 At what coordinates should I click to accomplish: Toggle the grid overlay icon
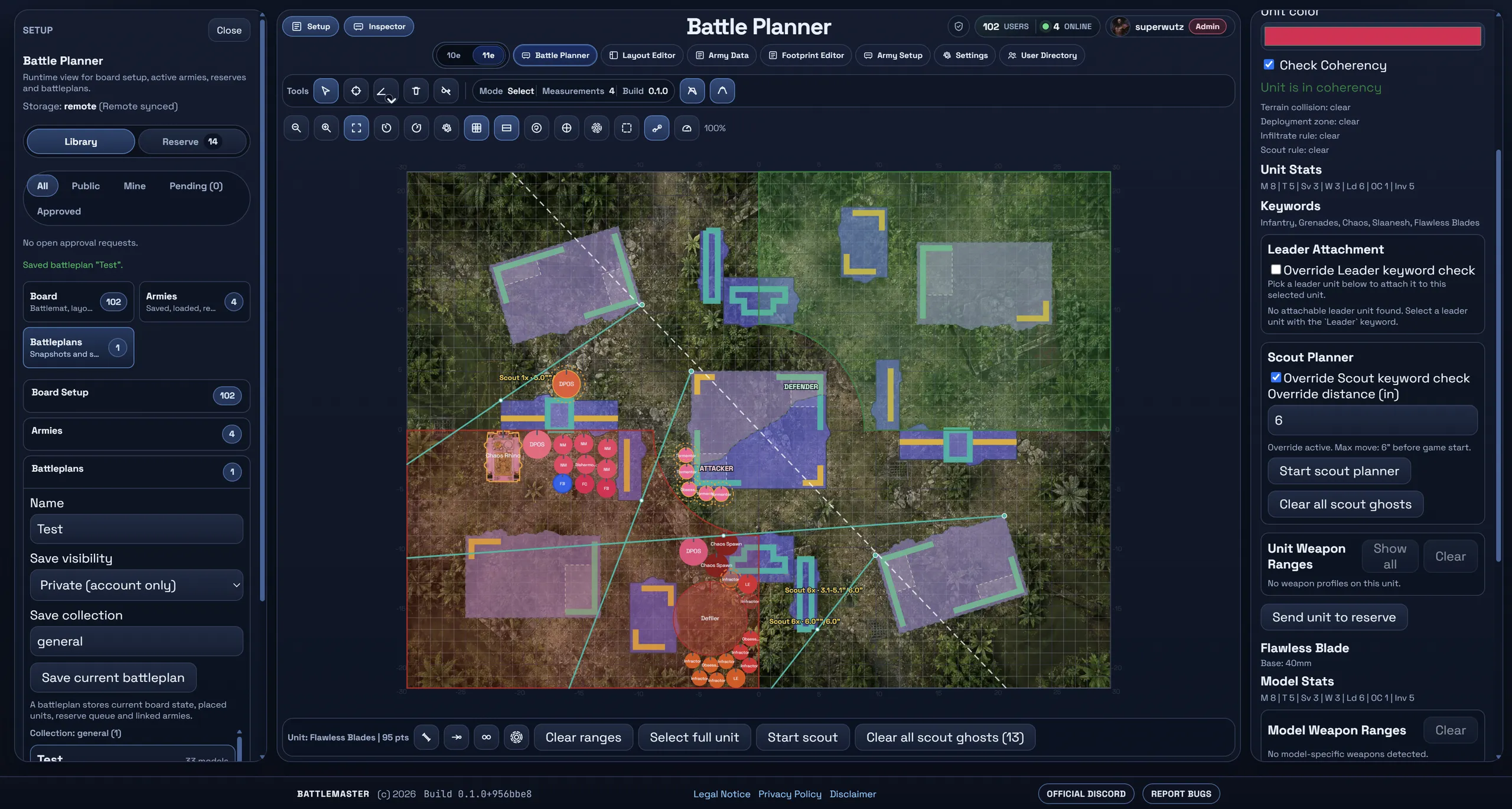point(477,128)
